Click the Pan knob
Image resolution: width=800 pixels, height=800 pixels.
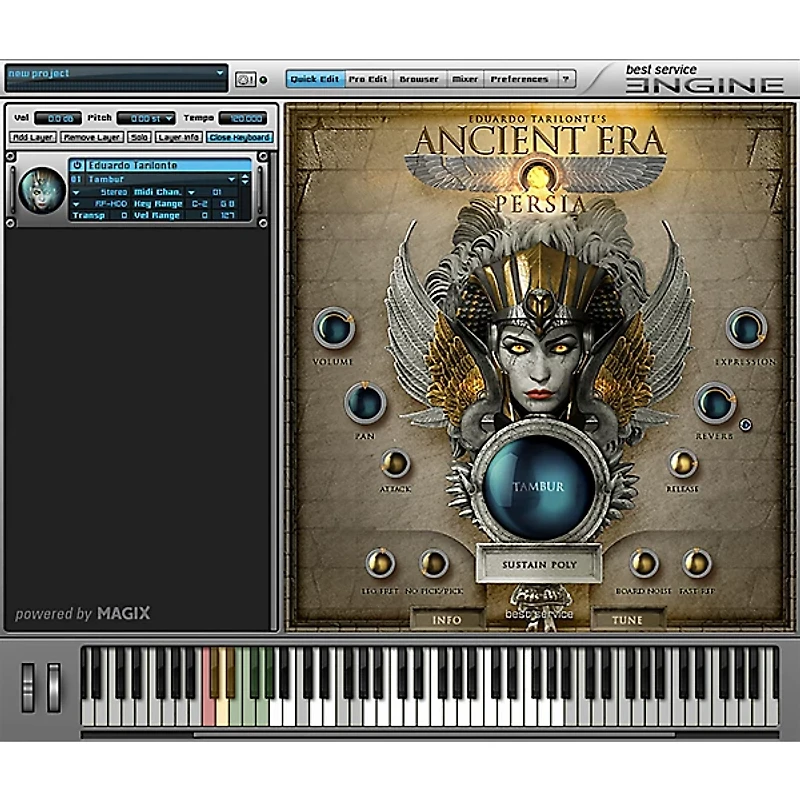pos(365,402)
